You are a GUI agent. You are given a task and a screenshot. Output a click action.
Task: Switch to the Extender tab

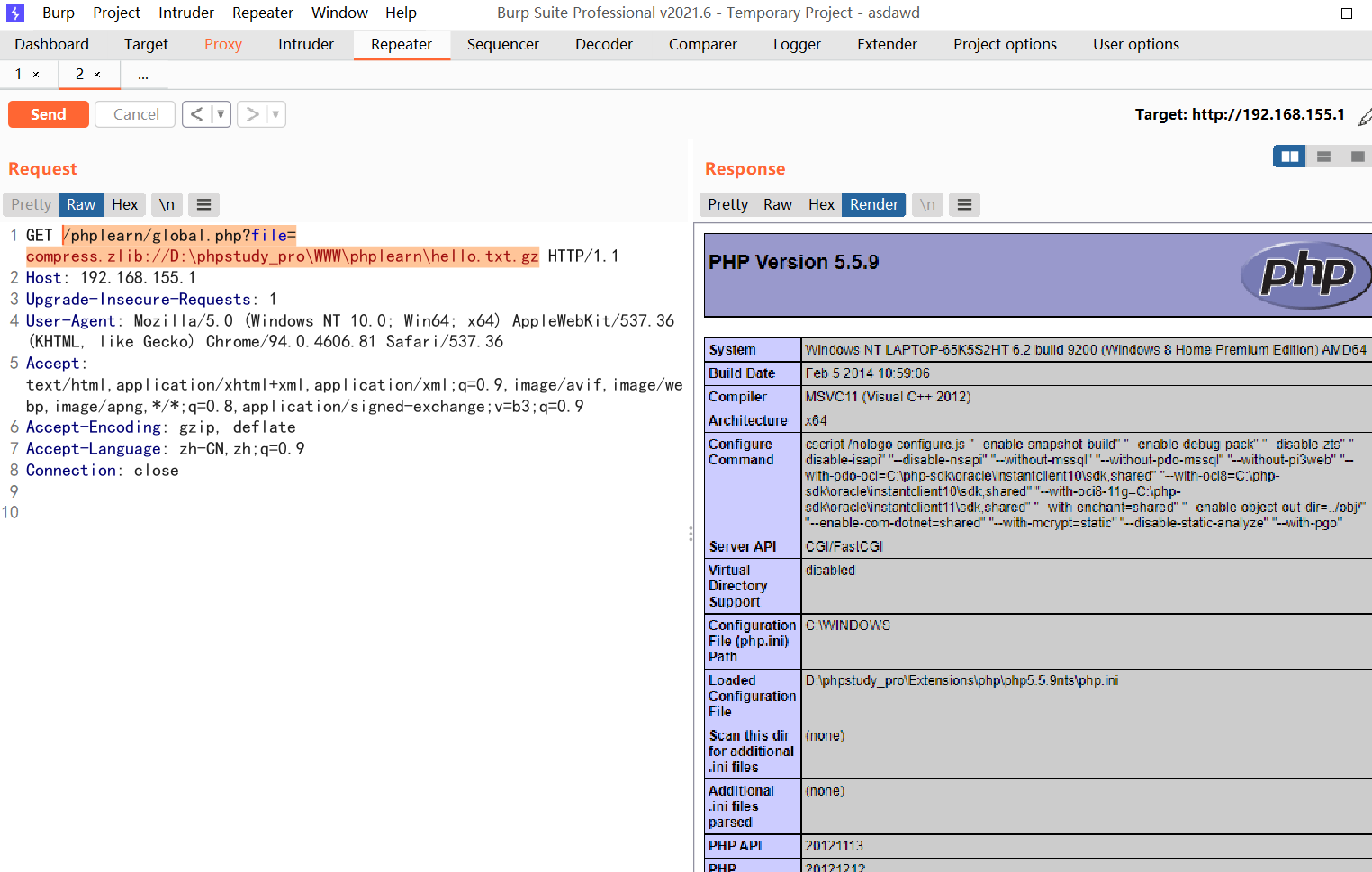pos(887,44)
